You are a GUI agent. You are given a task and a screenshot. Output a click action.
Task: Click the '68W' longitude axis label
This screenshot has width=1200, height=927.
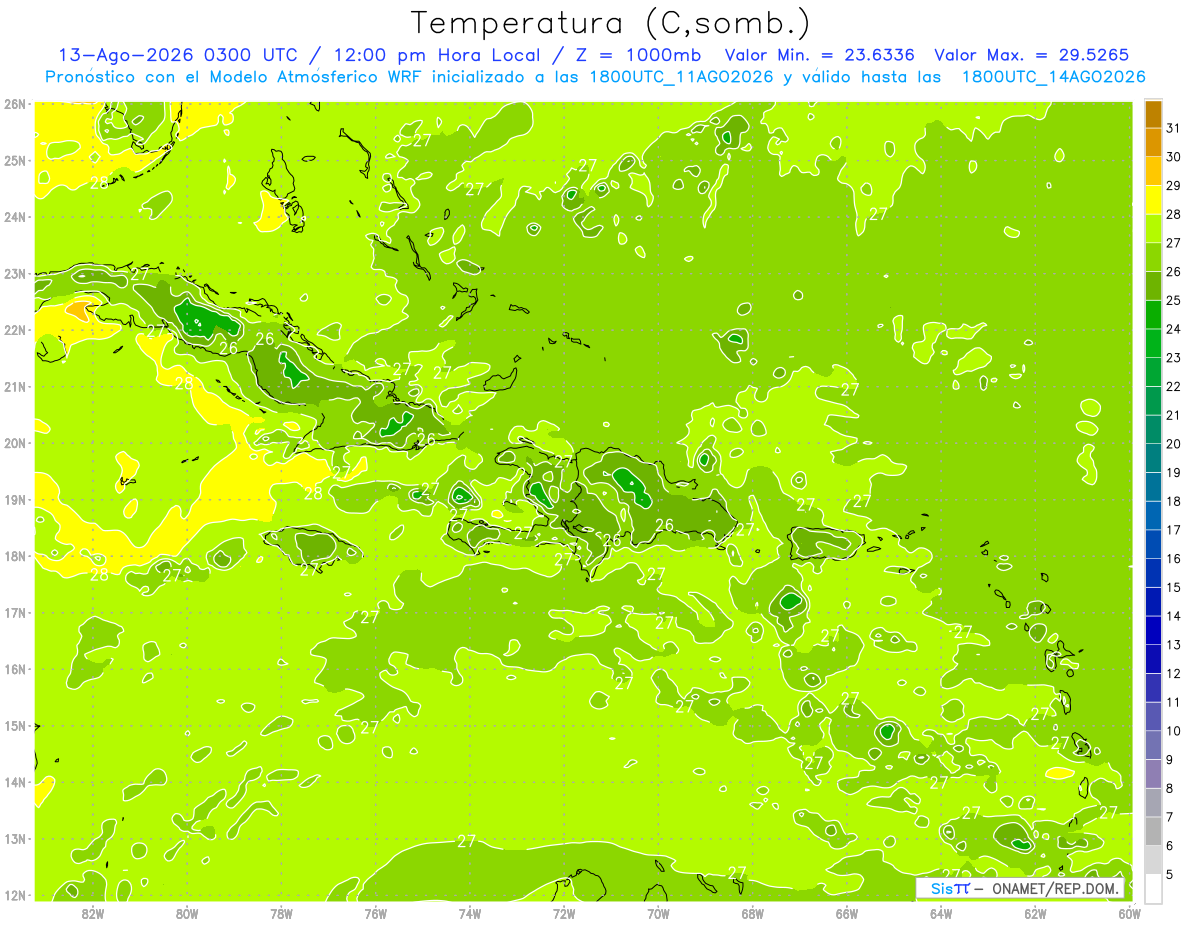pos(752,913)
